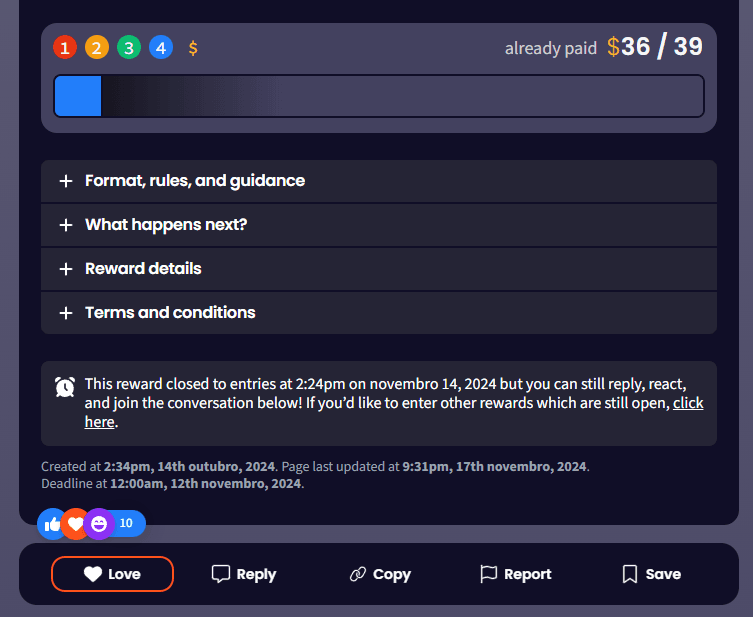Save this post with bookmark button
753x617 pixels.
(651, 574)
